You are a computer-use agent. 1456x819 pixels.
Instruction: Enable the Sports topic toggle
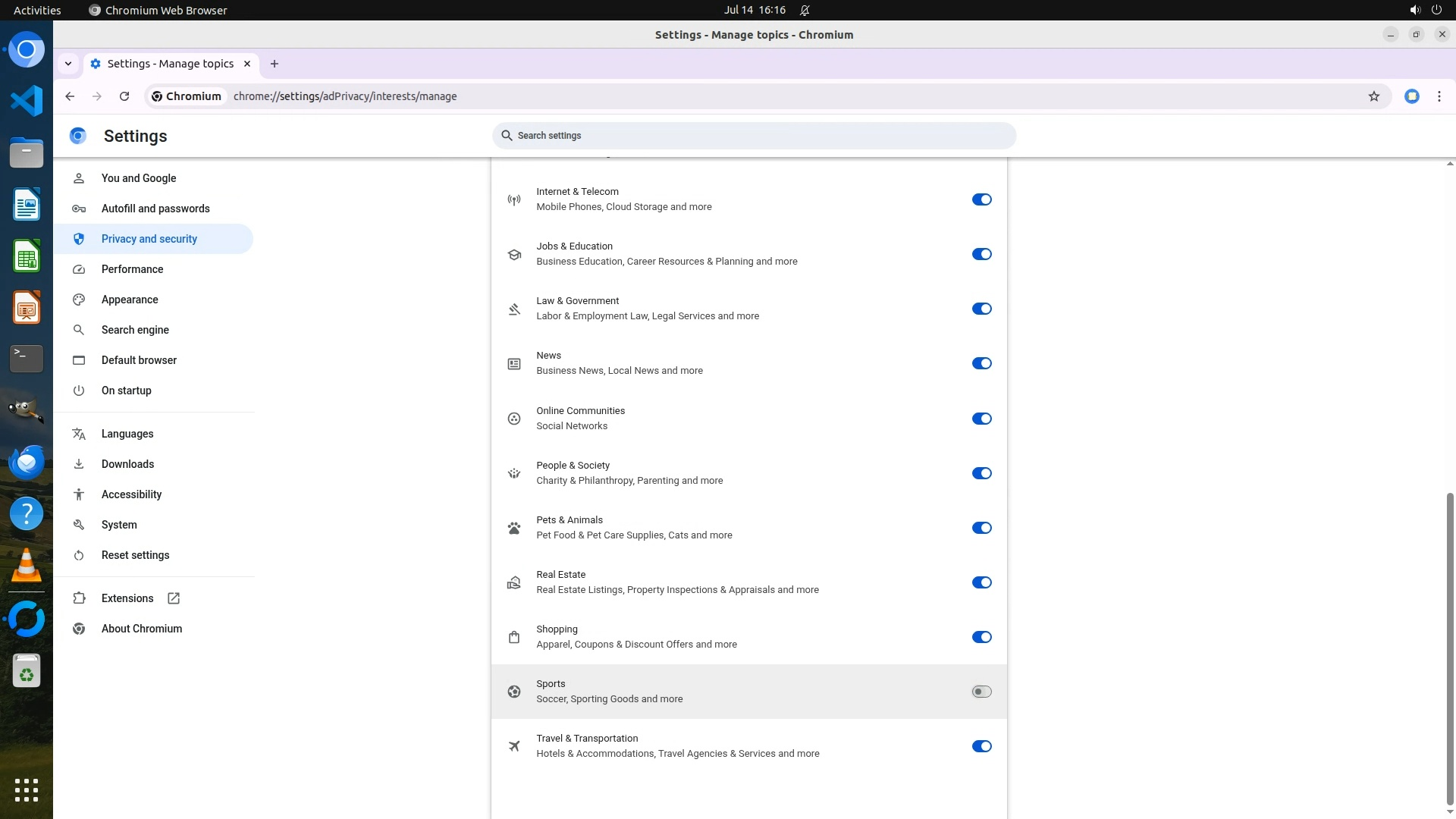[981, 692]
